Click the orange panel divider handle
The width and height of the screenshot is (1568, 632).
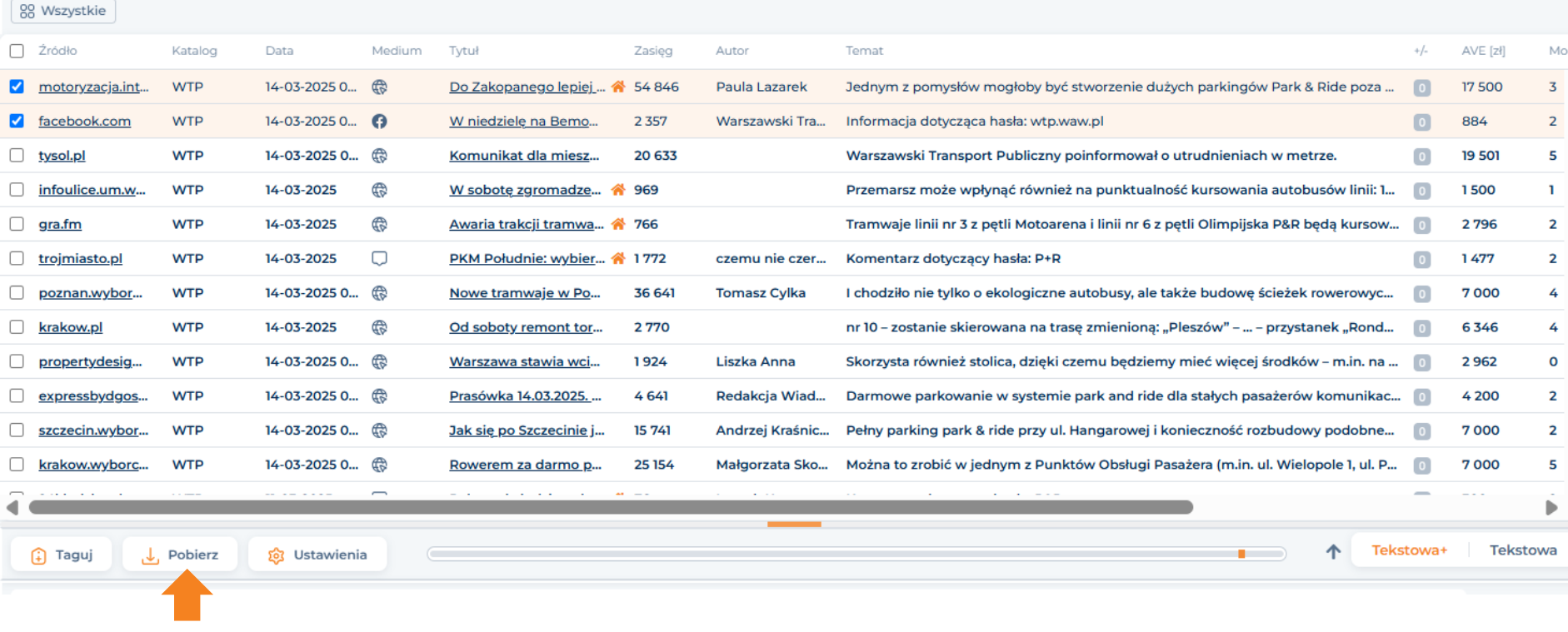(794, 525)
